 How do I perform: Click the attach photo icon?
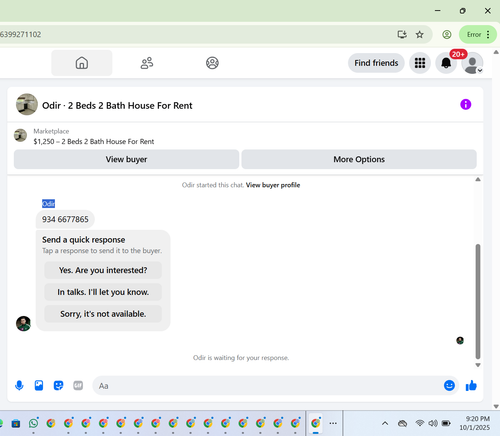[39, 386]
